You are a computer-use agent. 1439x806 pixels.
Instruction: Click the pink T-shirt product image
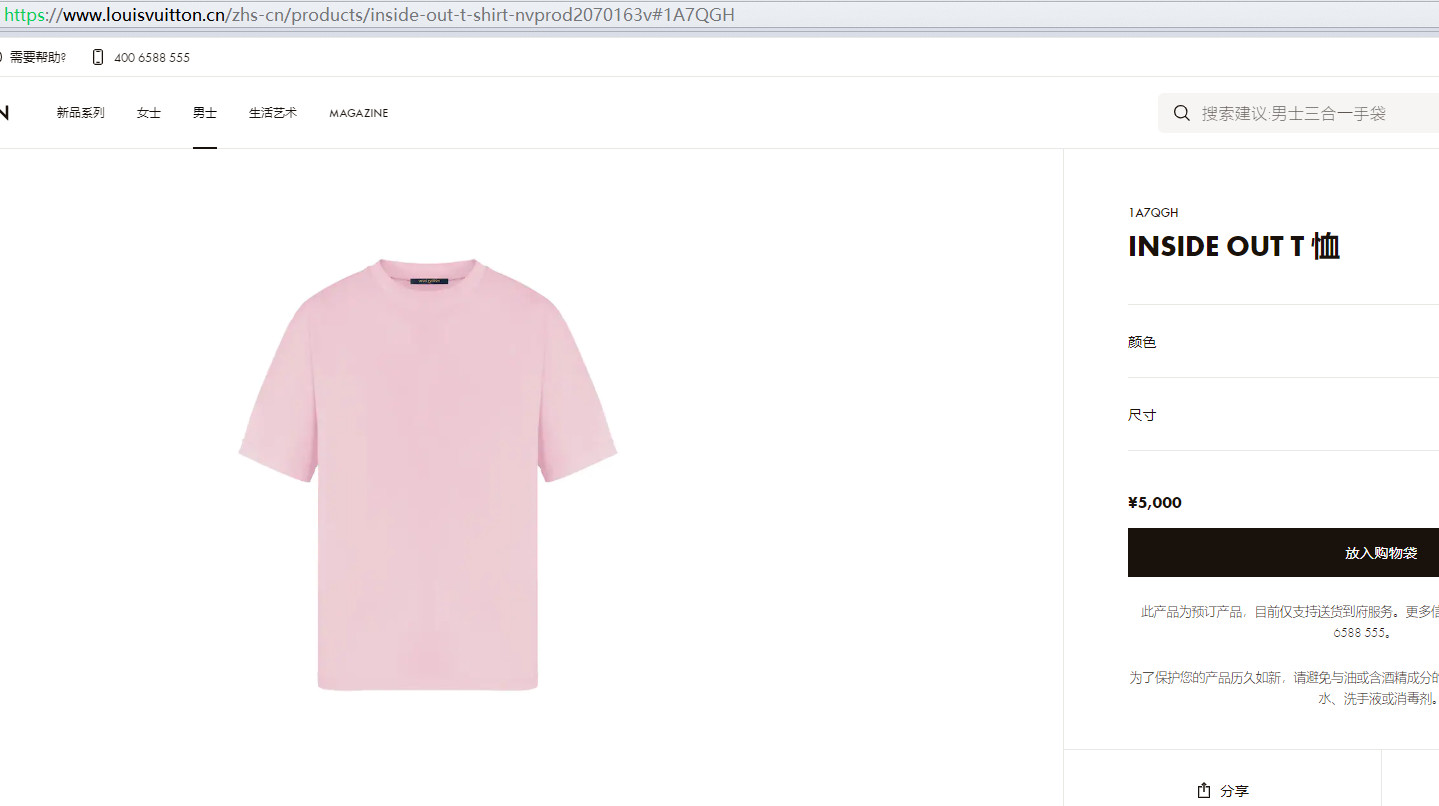(428, 474)
